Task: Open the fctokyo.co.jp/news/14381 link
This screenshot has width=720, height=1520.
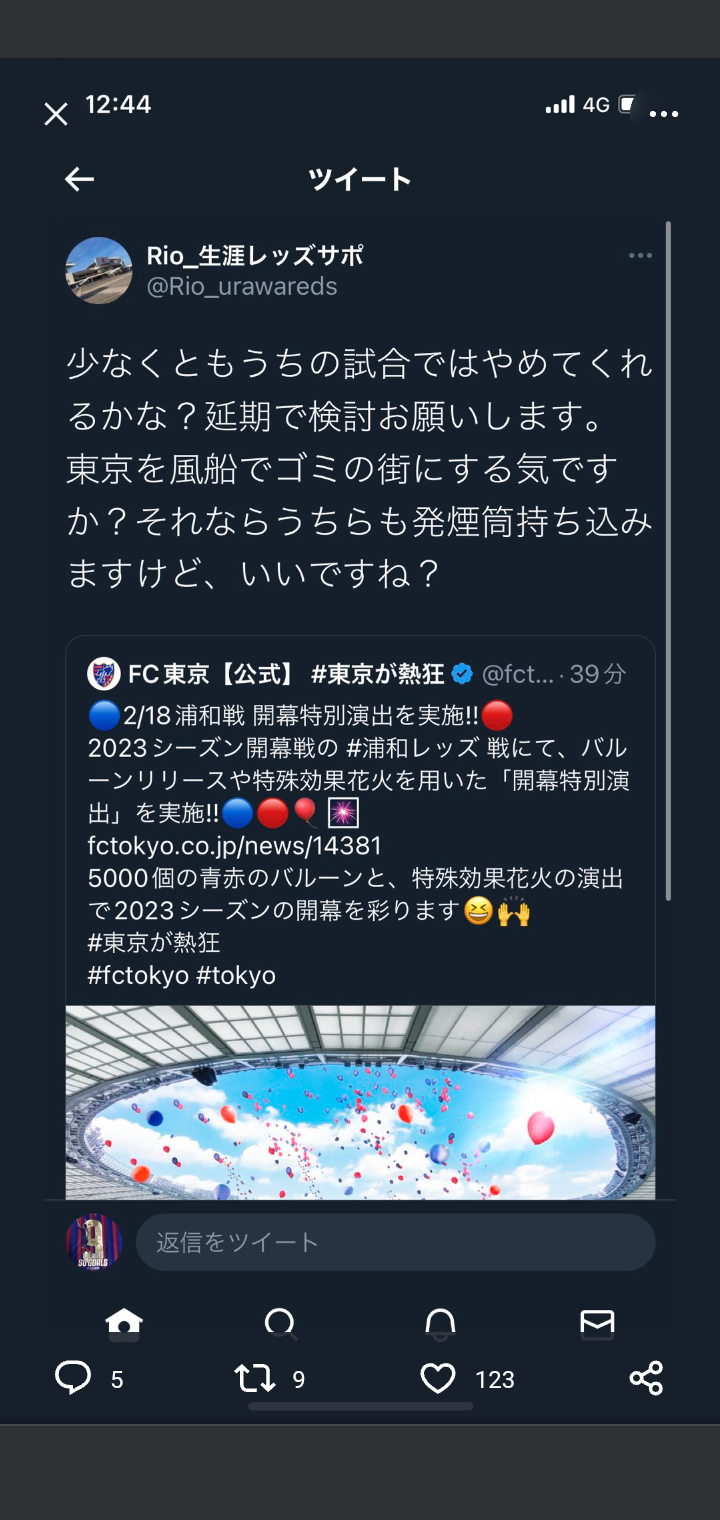Action: [235, 846]
